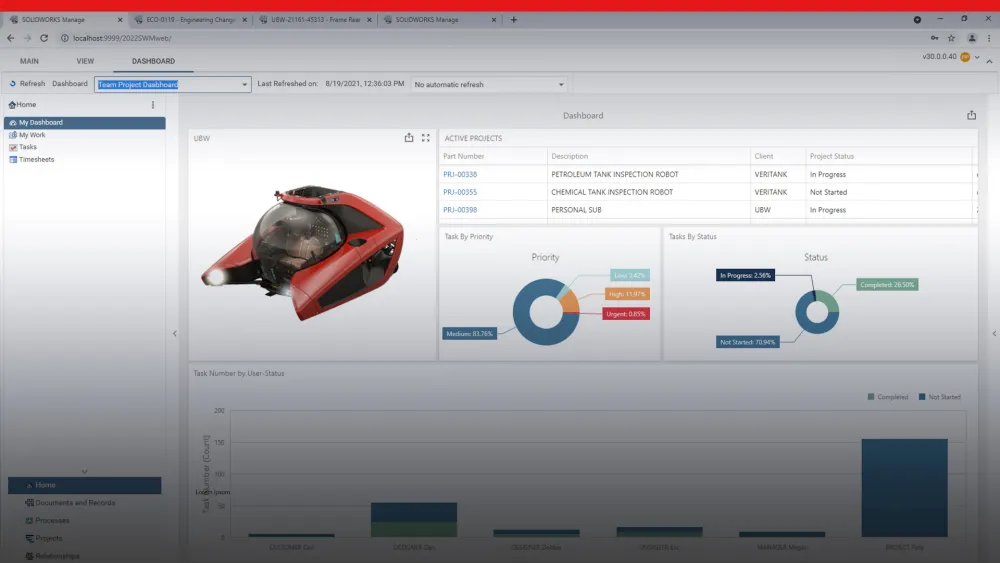Click the browser address bar URL
This screenshot has height=563, width=1000.
(122, 38)
